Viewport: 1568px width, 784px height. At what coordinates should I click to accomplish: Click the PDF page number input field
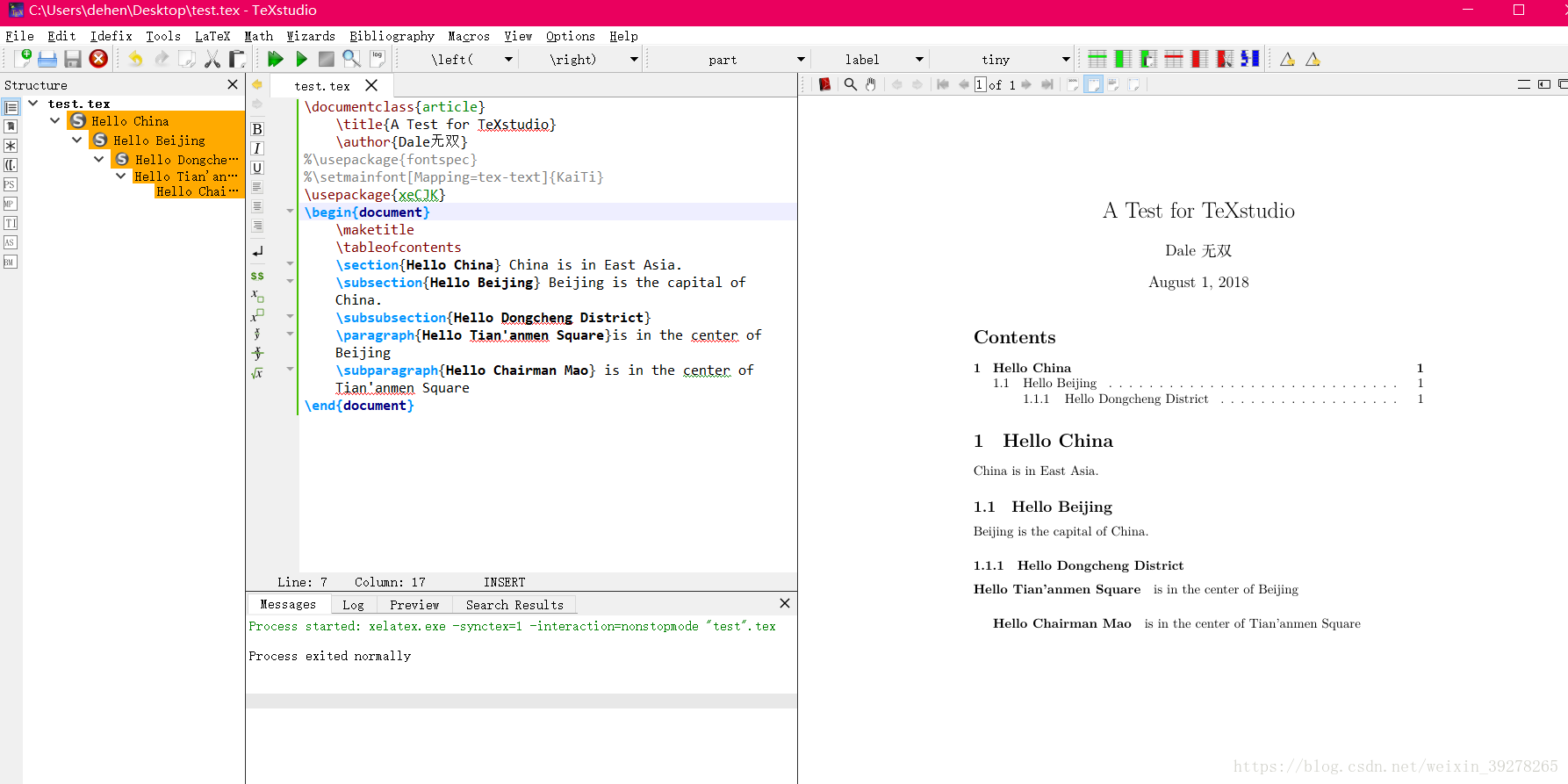click(x=980, y=84)
